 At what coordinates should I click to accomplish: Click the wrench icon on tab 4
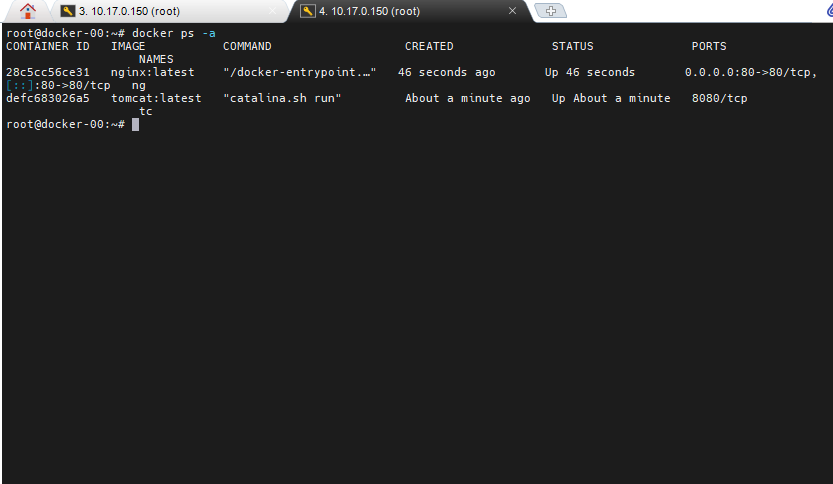pyautogui.click(x=308, y=11)
